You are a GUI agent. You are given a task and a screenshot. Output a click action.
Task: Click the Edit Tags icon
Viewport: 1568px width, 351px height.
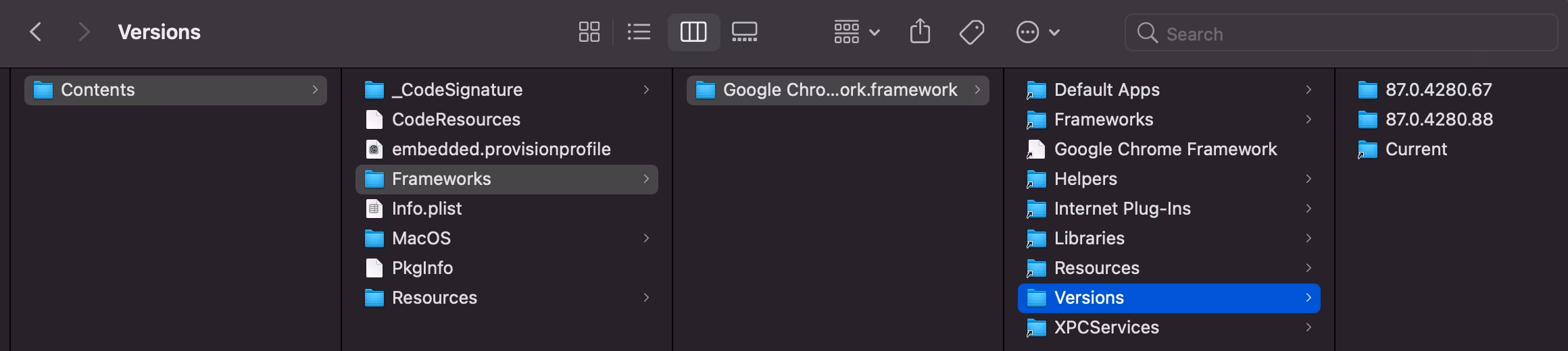pyautogui.click(x=971, y=32)
